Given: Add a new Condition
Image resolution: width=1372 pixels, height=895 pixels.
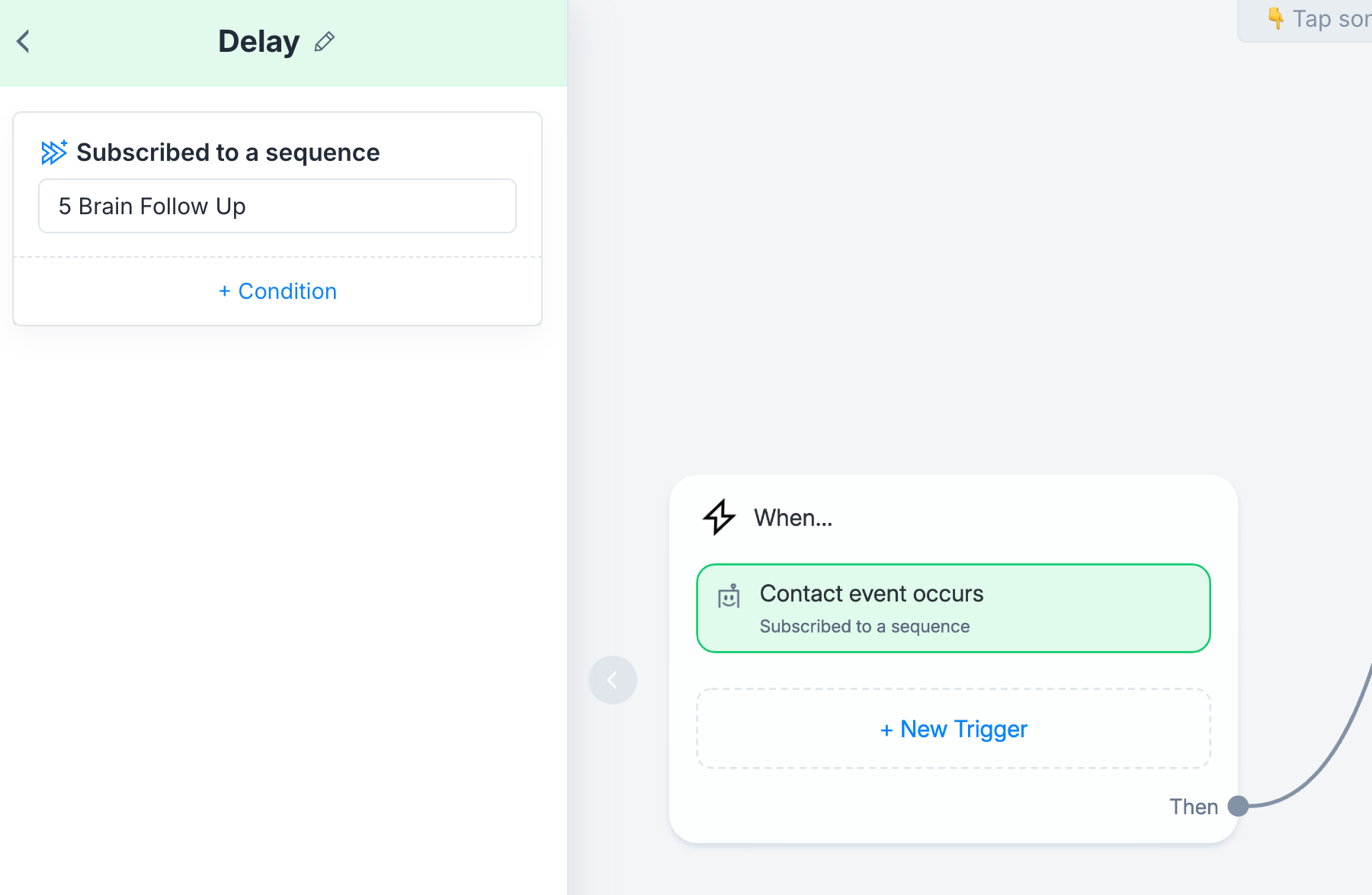Looking at the screenshot, I should pos(277,291).
